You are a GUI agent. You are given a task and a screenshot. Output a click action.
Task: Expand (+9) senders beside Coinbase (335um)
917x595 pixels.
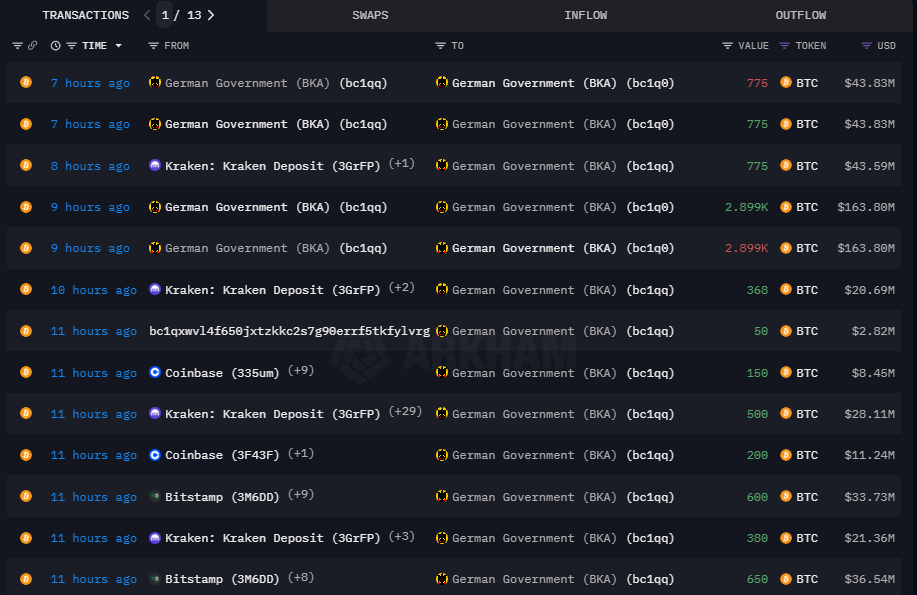coord(301,370)
